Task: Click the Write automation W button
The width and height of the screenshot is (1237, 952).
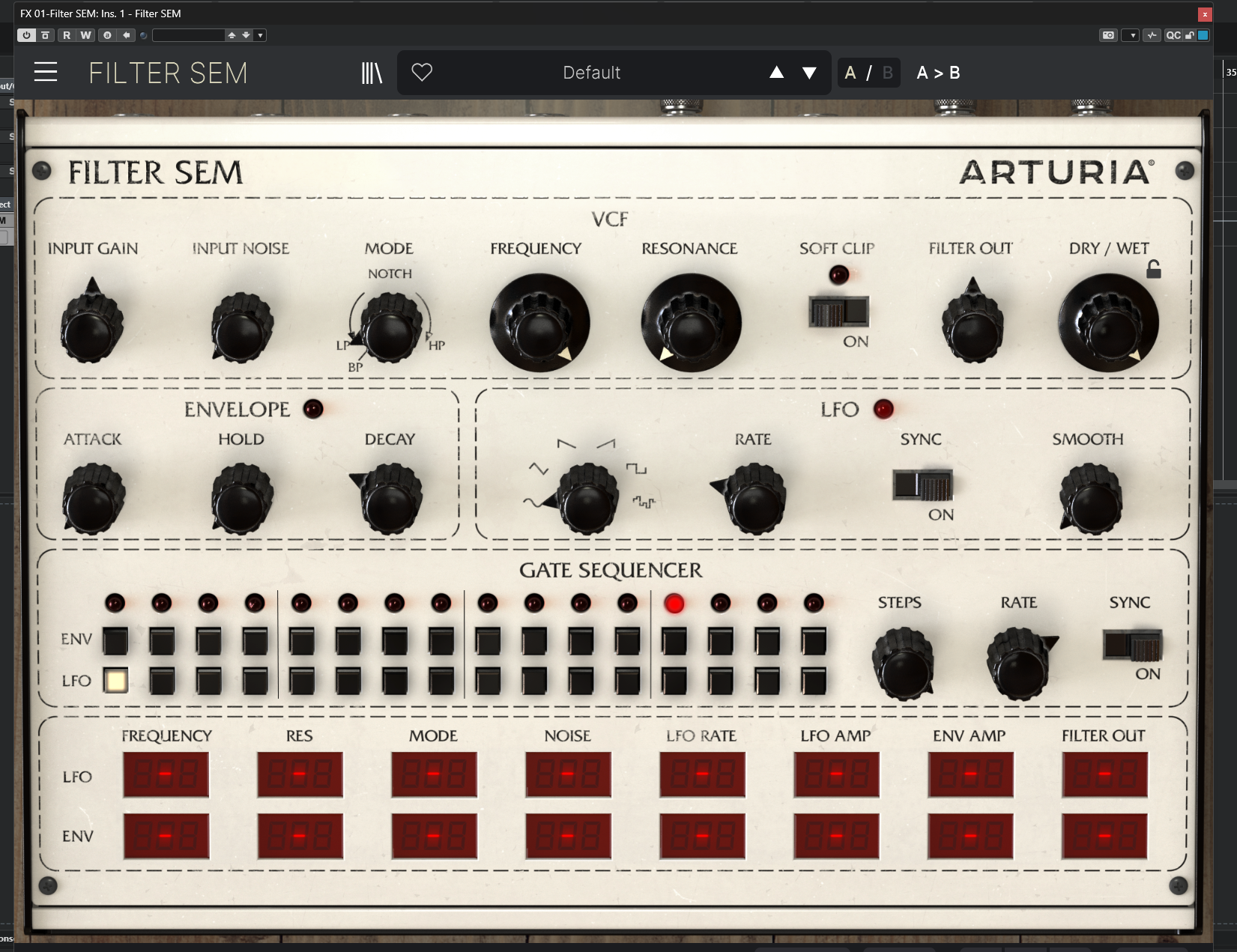Action: [86, 35]
